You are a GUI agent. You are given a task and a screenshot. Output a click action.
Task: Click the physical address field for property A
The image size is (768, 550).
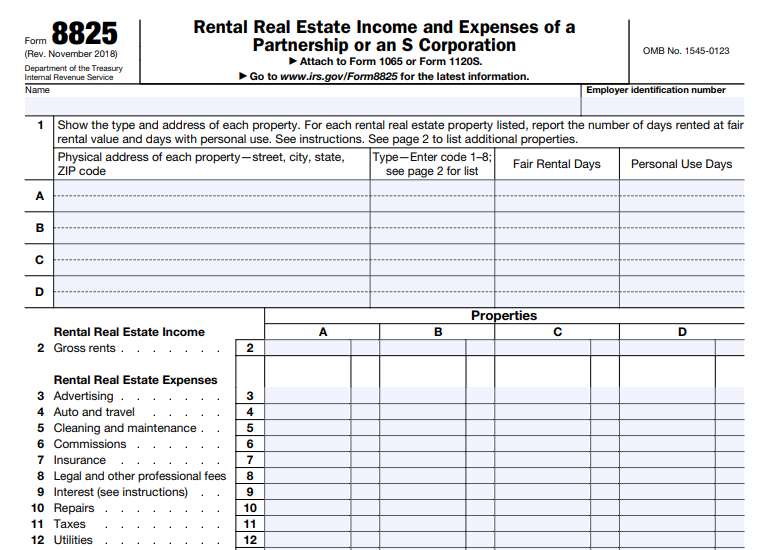pos(211,196)
